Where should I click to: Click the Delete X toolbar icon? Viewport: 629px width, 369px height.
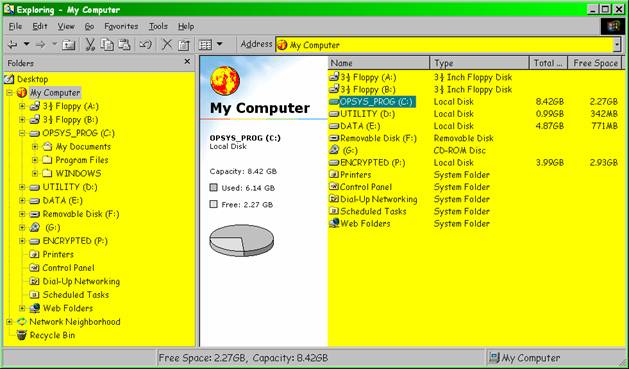pyautogui.click(x=167, y=44)
